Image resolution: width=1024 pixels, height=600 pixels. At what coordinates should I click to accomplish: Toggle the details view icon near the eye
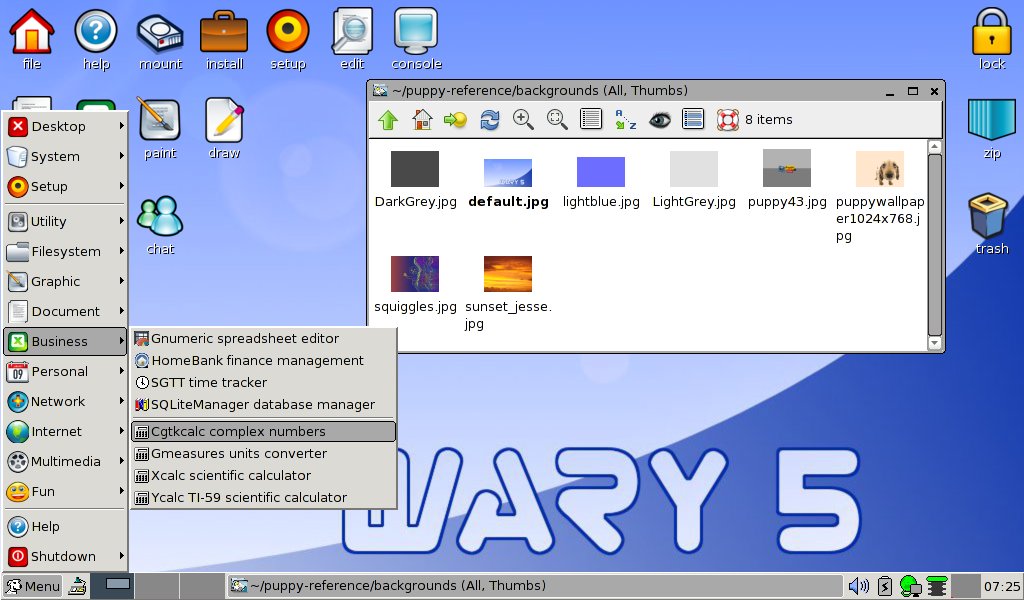[x=692, y=119]
